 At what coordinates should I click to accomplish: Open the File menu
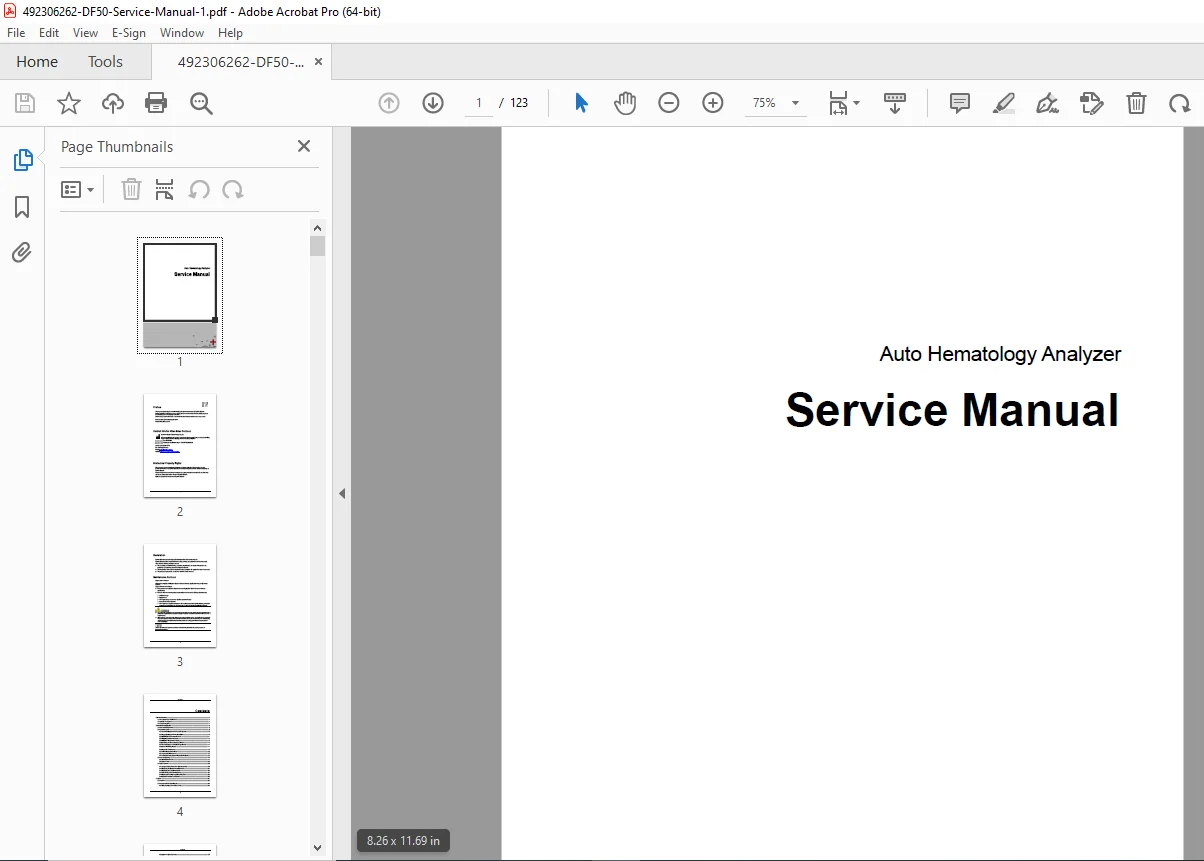point(16,33)
